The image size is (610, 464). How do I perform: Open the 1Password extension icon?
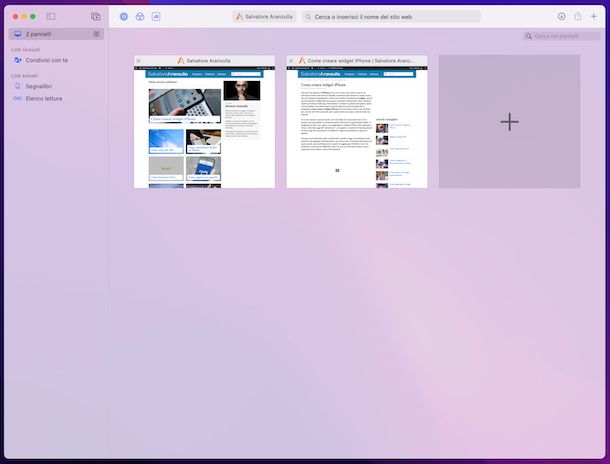[124, 16]
